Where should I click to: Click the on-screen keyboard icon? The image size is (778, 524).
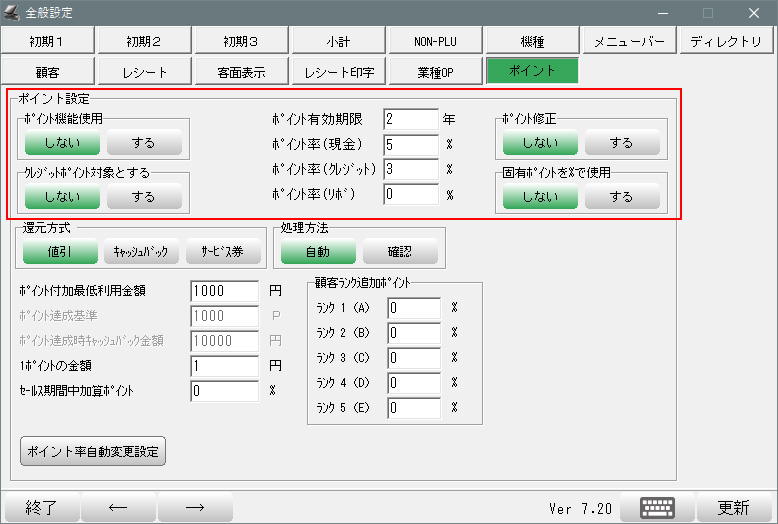[x=658, y=507]
